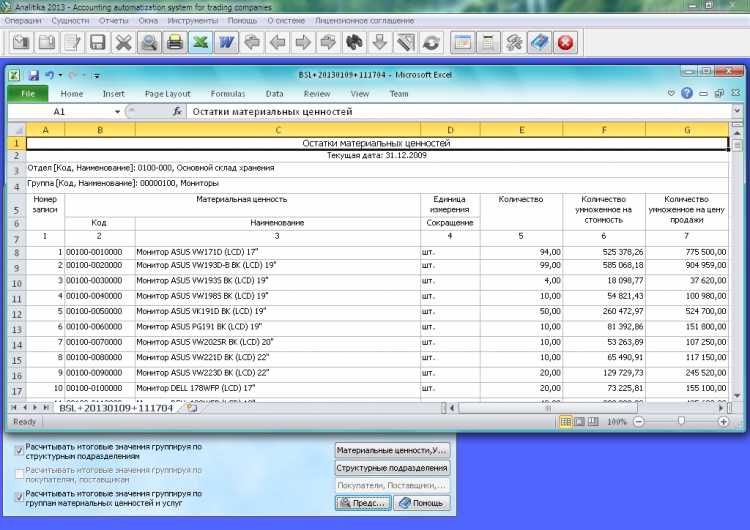This screenshot has height=530, width=750.
Task: Click the Помощь help button
Action: 421,504
